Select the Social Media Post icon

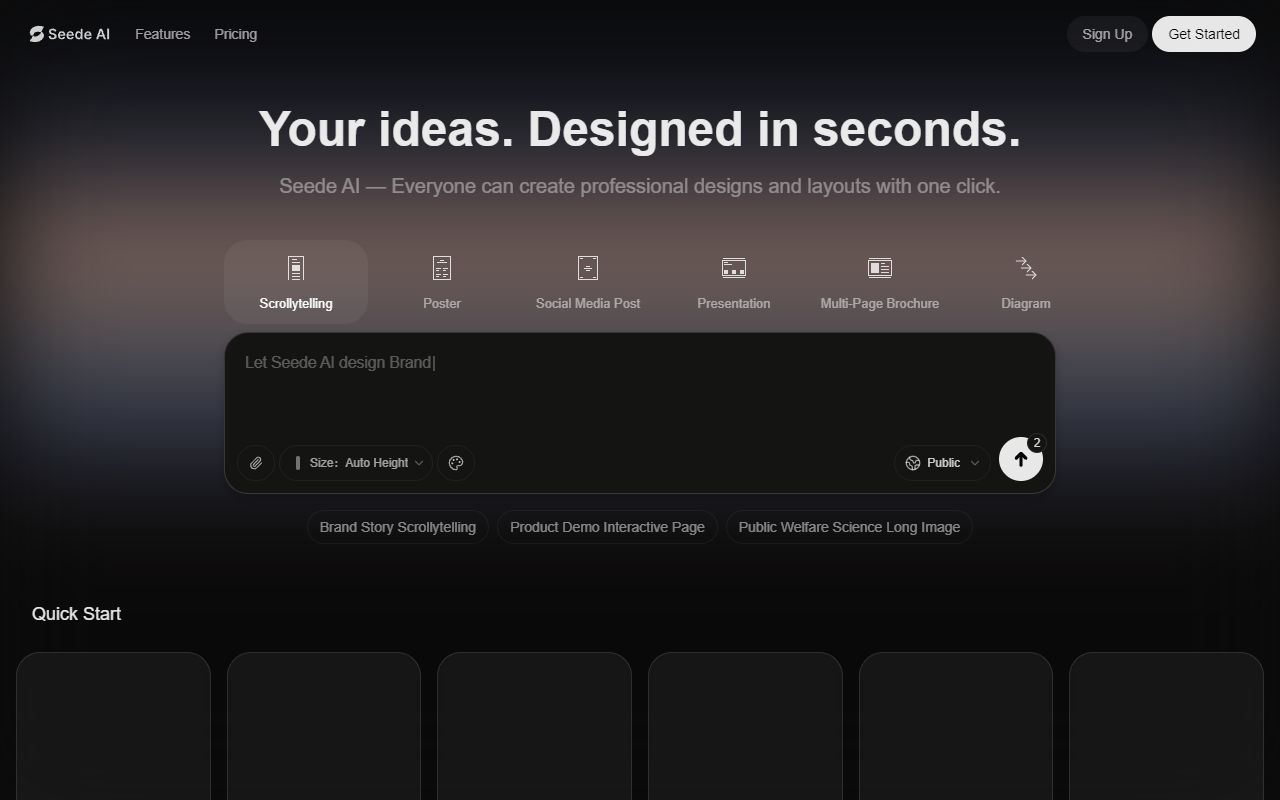[588, 268]
